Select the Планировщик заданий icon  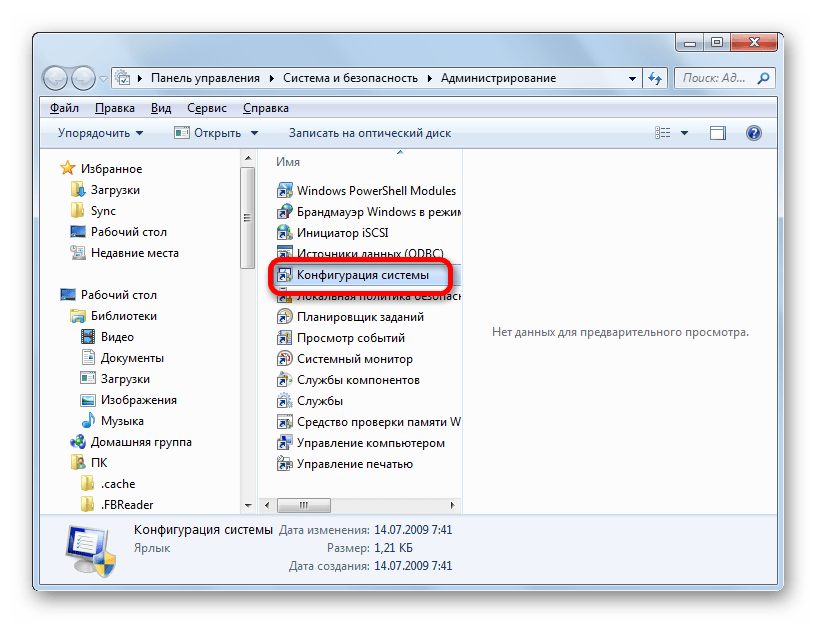[x=284, y=316]
